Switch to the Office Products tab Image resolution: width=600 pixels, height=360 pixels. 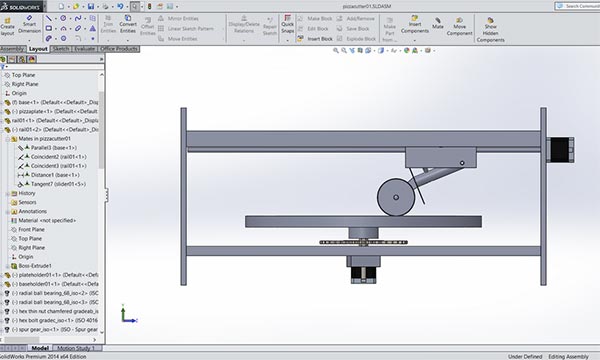coord(119,49)
